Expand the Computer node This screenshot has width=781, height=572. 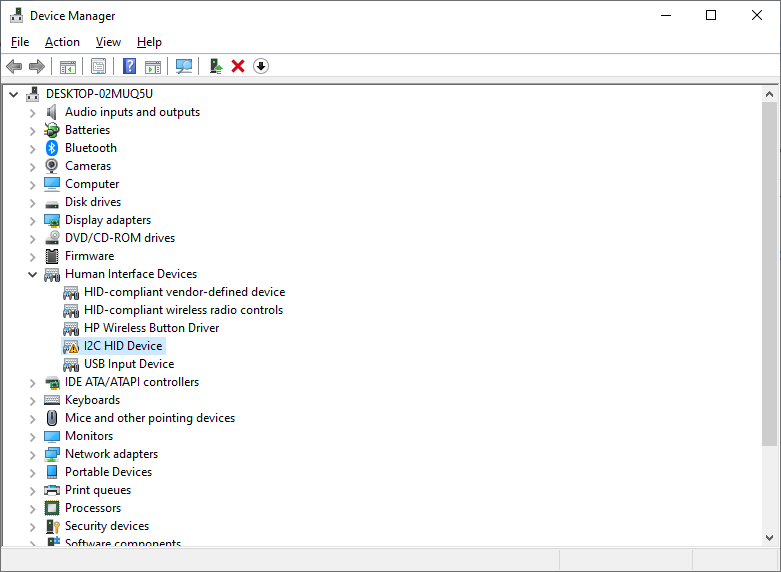32,185
